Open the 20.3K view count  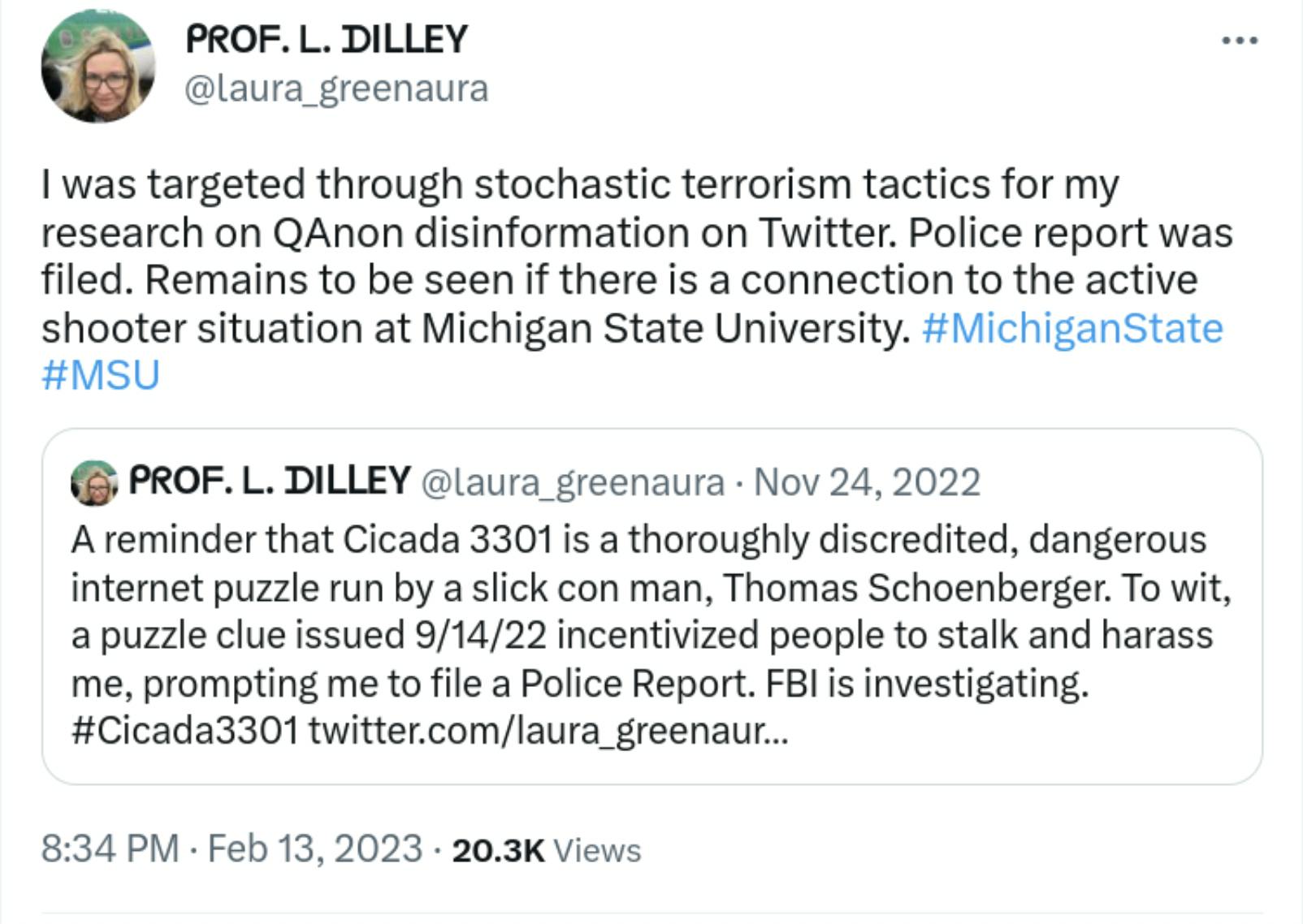(498, 850)
